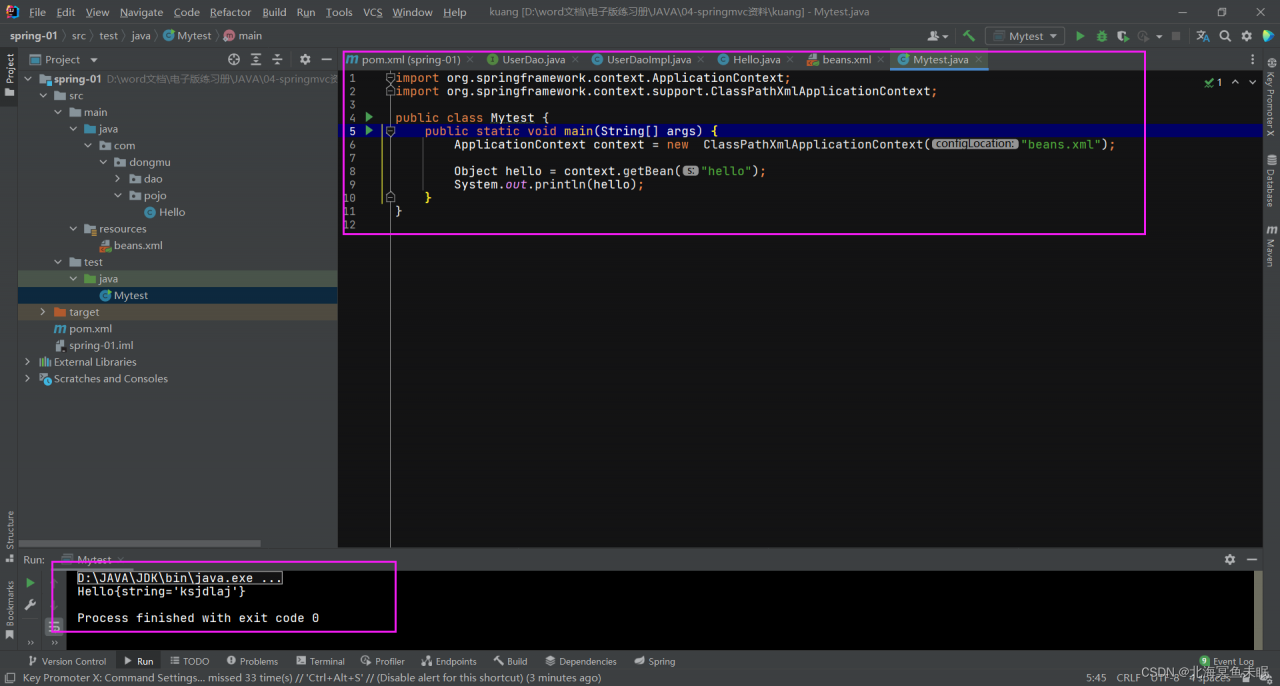This screenshot has height=686, width=1280.
Task: Expand External Libraries node
Action: pyautogui.click(x=27, y=362)
